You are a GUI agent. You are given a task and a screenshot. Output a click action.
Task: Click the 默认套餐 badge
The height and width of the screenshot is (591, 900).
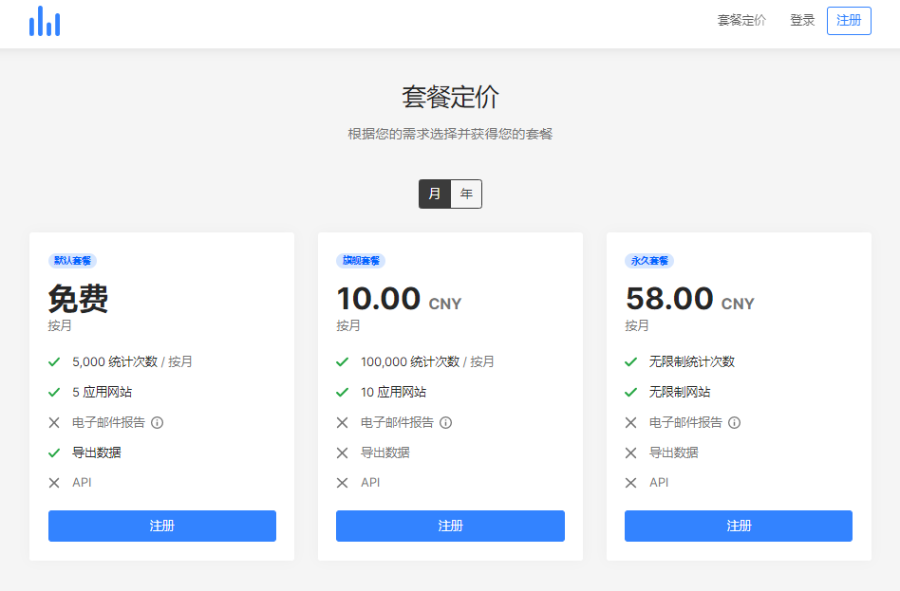point(72,260)
